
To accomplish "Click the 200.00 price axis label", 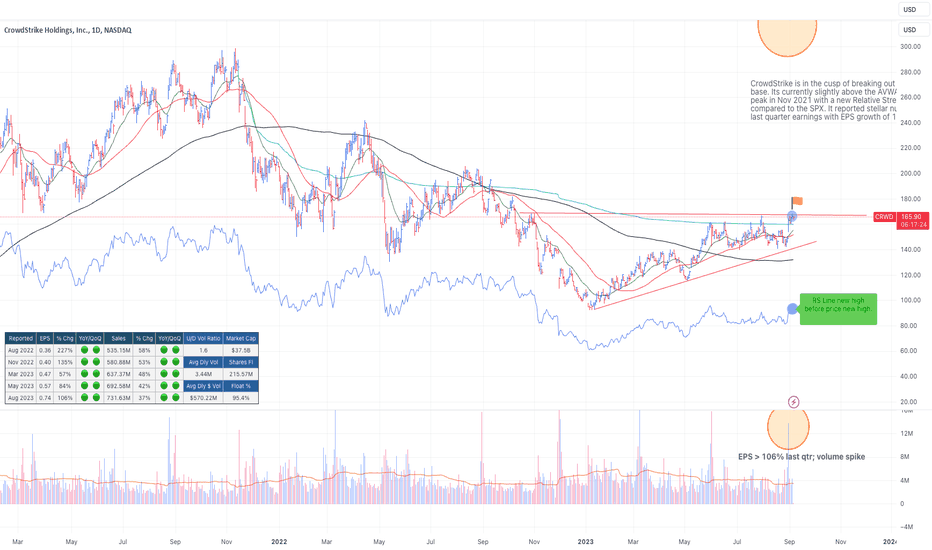I will coord(910,174).
